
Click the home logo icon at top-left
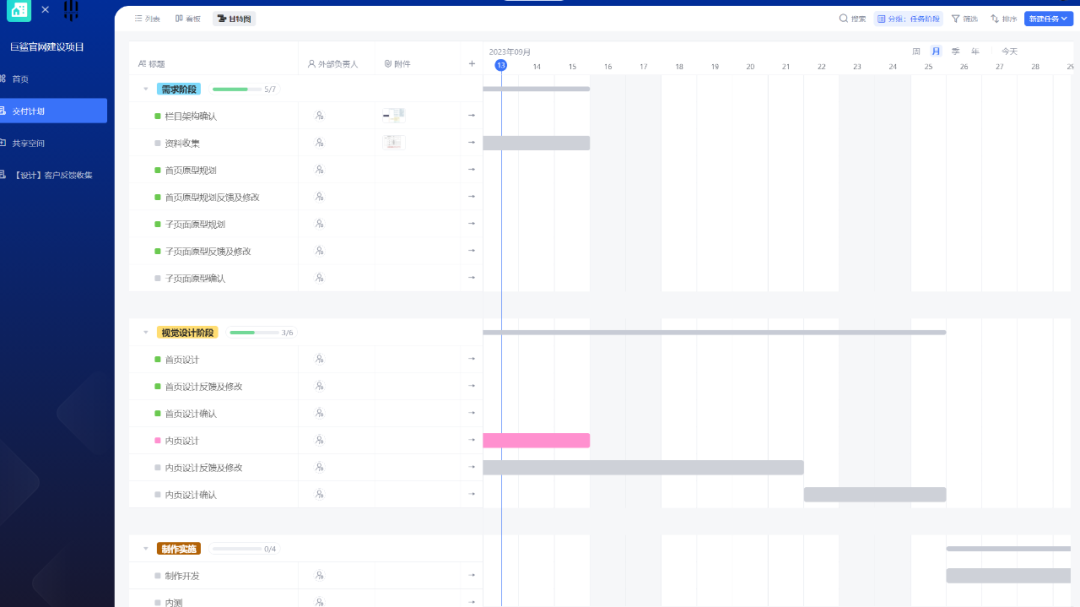pos(18,11)
